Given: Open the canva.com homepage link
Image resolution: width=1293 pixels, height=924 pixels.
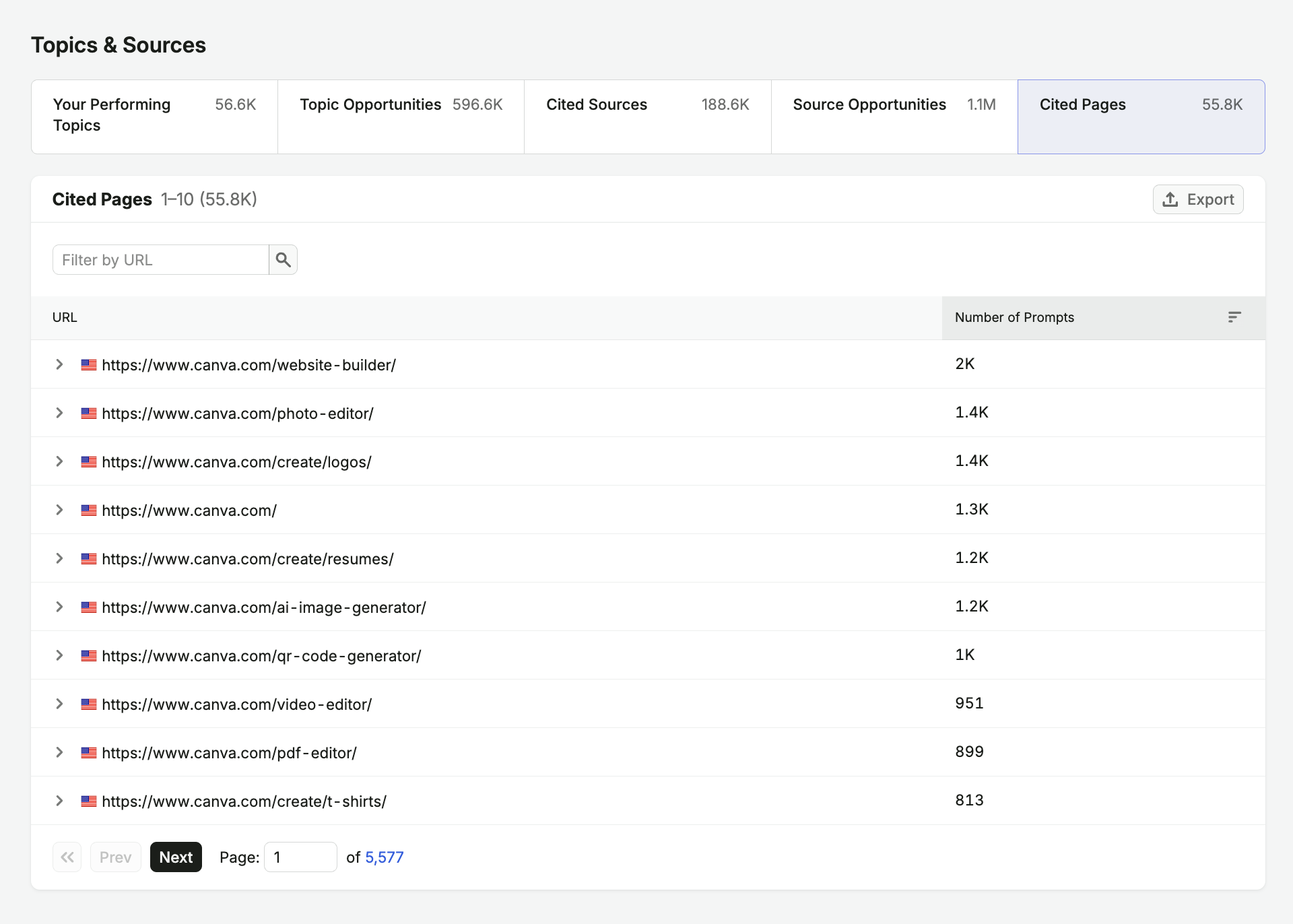Looking at the screenshot, I should click(189, 510).
